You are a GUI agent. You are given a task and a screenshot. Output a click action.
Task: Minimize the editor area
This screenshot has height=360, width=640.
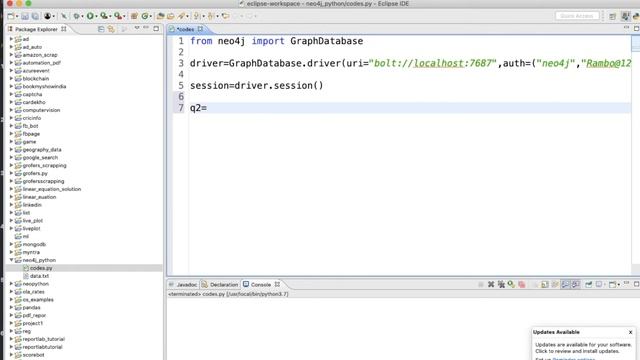point(627,28)
